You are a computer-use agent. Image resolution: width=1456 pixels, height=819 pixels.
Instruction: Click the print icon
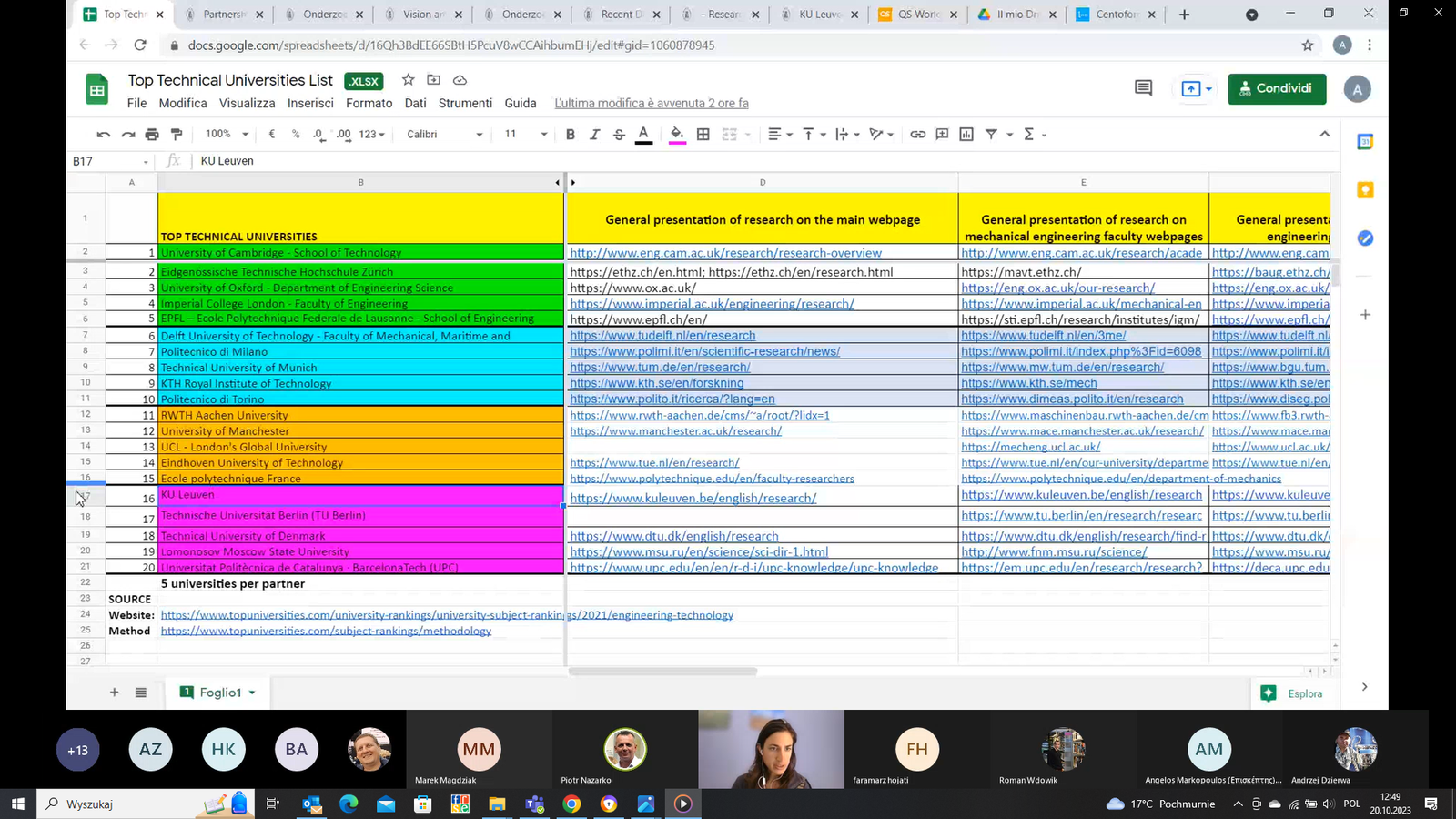click(152, 135)
